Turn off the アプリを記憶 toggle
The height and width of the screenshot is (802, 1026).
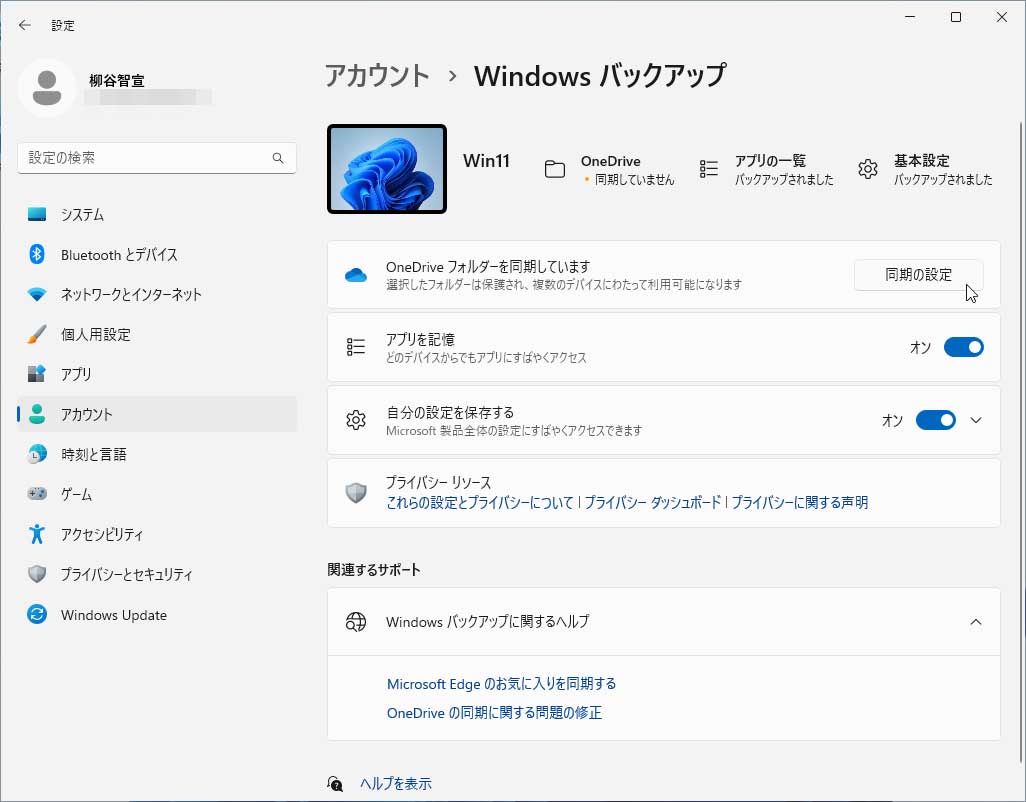[963, 347]
